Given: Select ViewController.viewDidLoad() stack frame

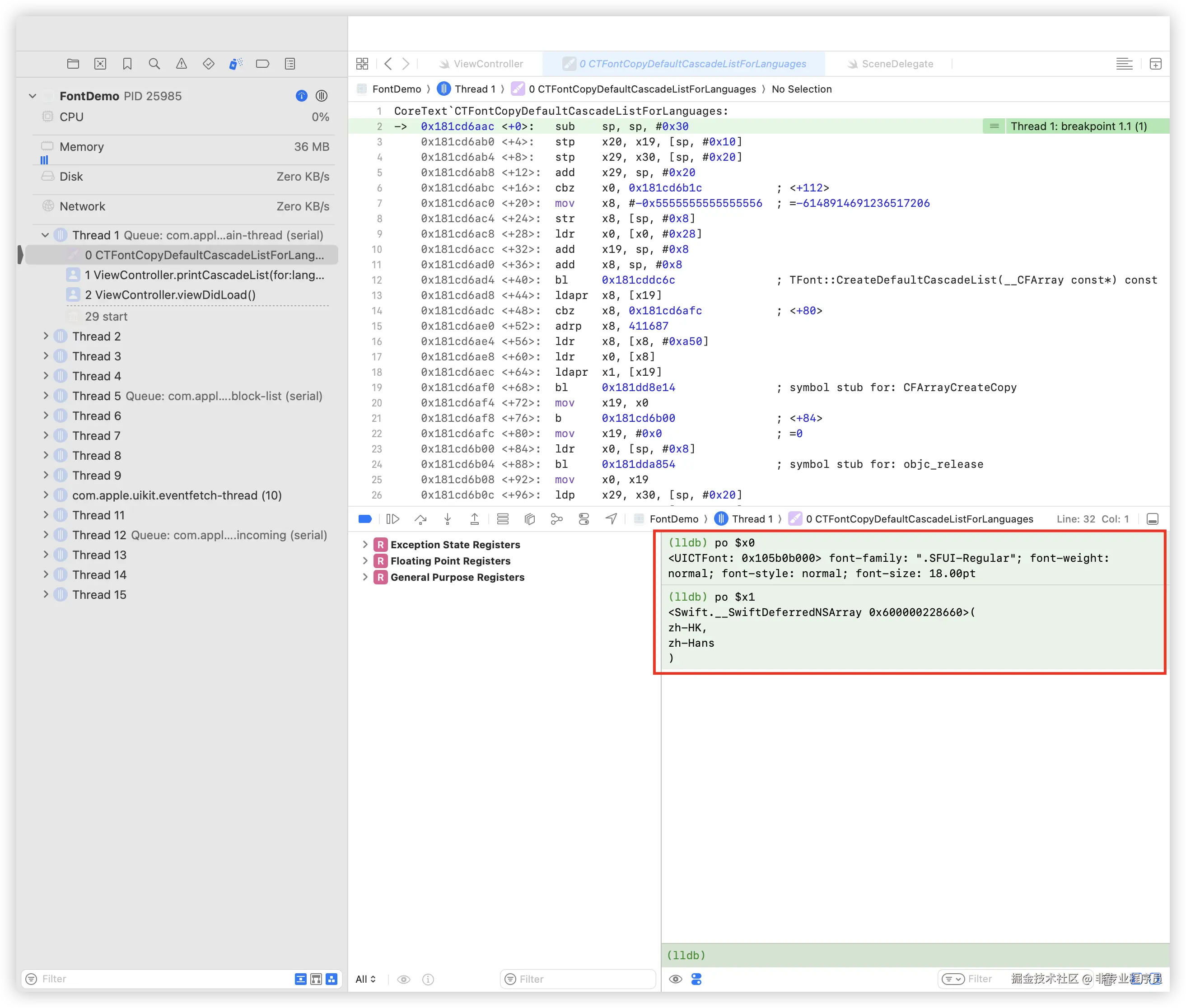Looking at the screenshot, I should click(170, 295).
